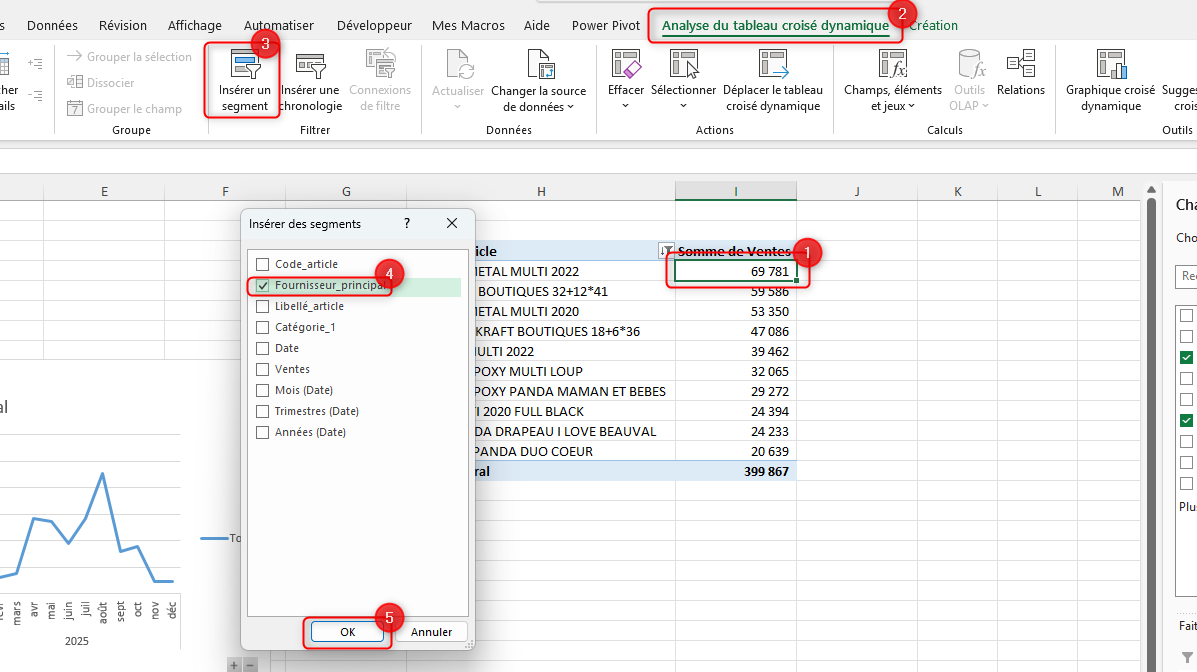Image resolution: width=1197 pixels, height=672 pixels.
Task: Click Grouper le champ
Action: [124, 108]
